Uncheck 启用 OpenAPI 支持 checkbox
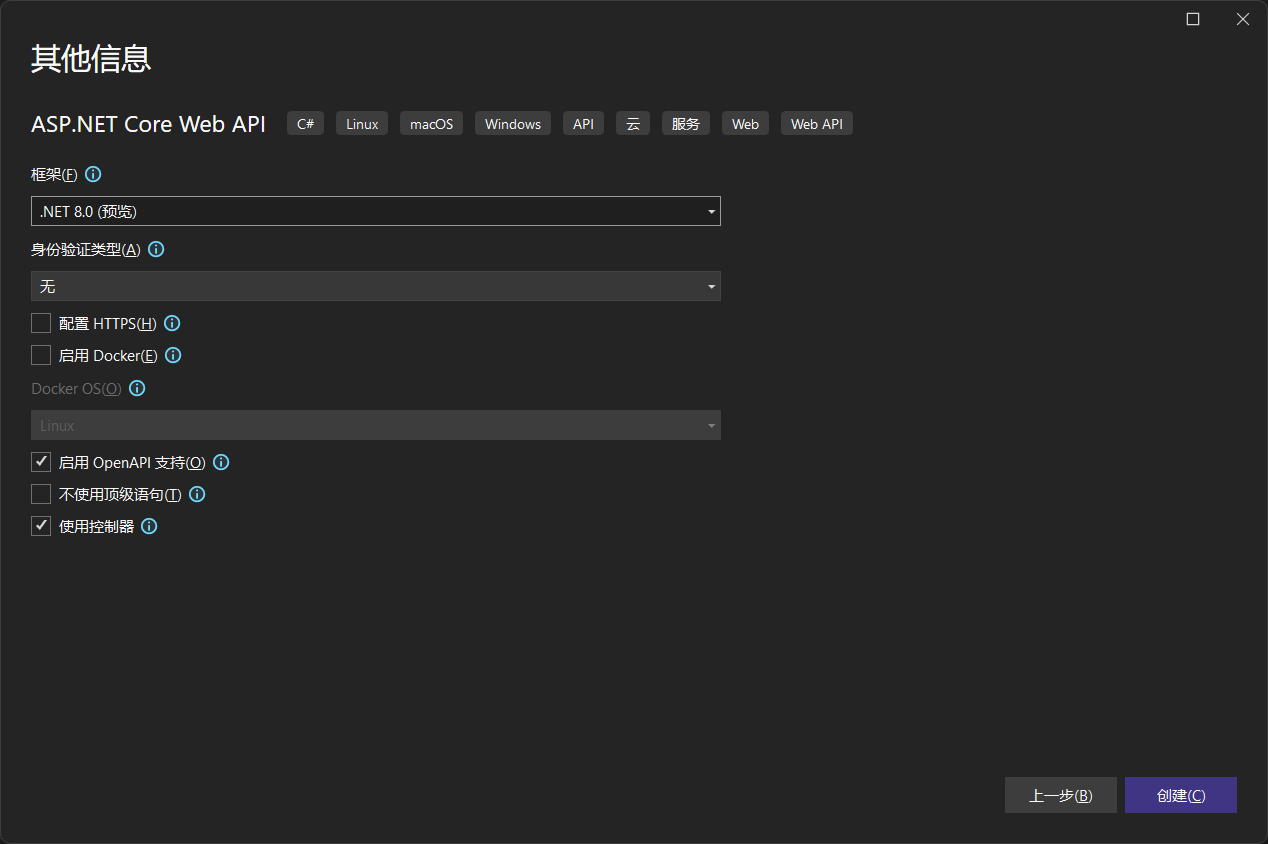The width and height of the screenshot is (1268, 844). [41, 462]
